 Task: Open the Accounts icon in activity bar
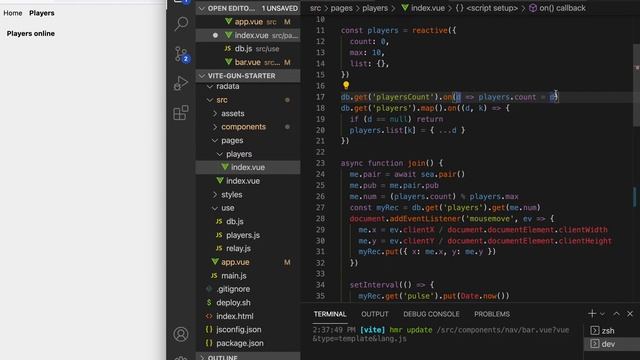tap(181, 334)
